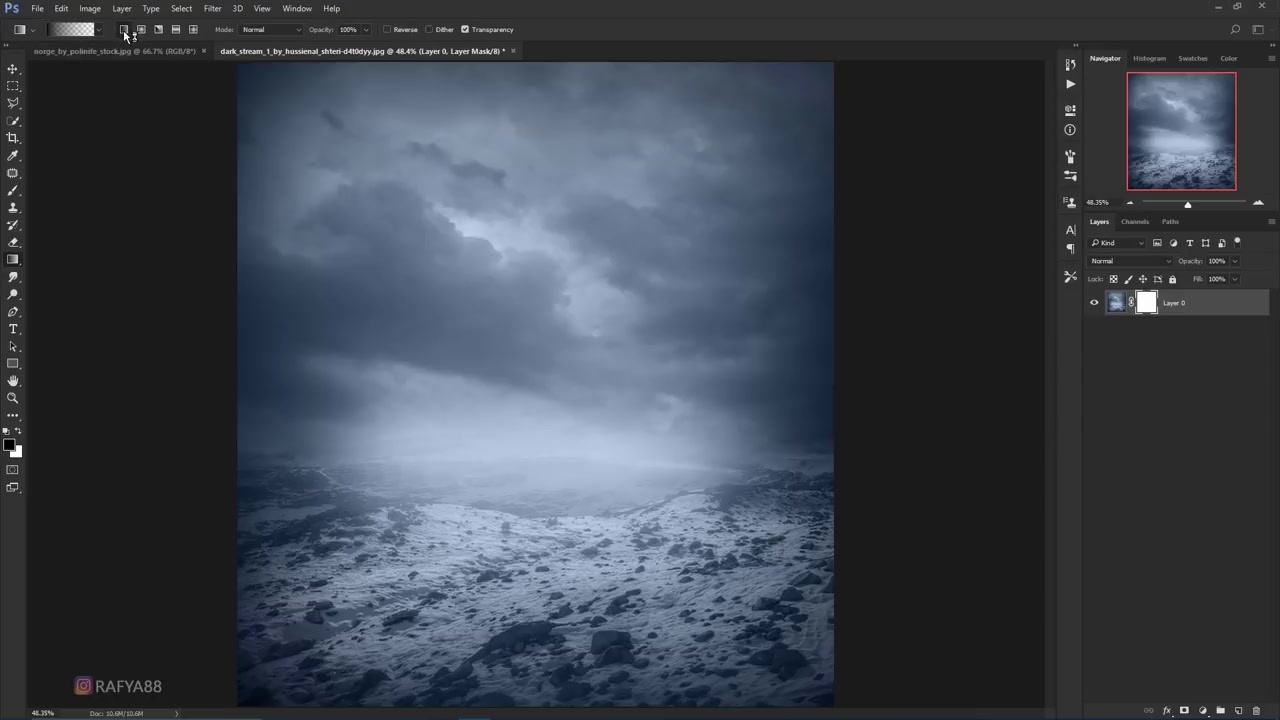The image size is (1280, 720).
Task: Select the Hand tool
Action: [x=13, y=381]
